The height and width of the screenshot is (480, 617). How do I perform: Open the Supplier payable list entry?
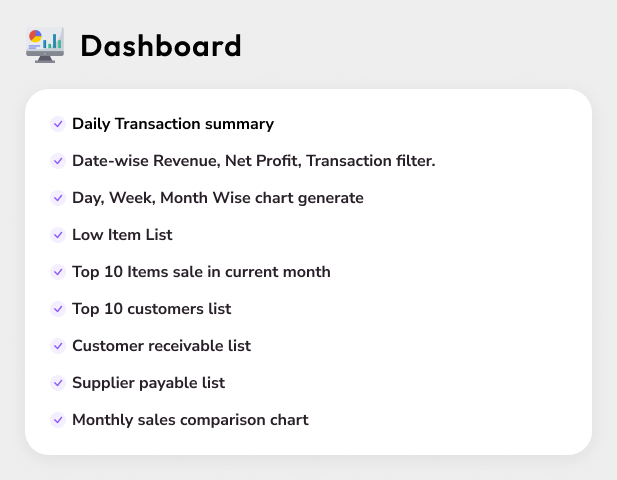148,383
